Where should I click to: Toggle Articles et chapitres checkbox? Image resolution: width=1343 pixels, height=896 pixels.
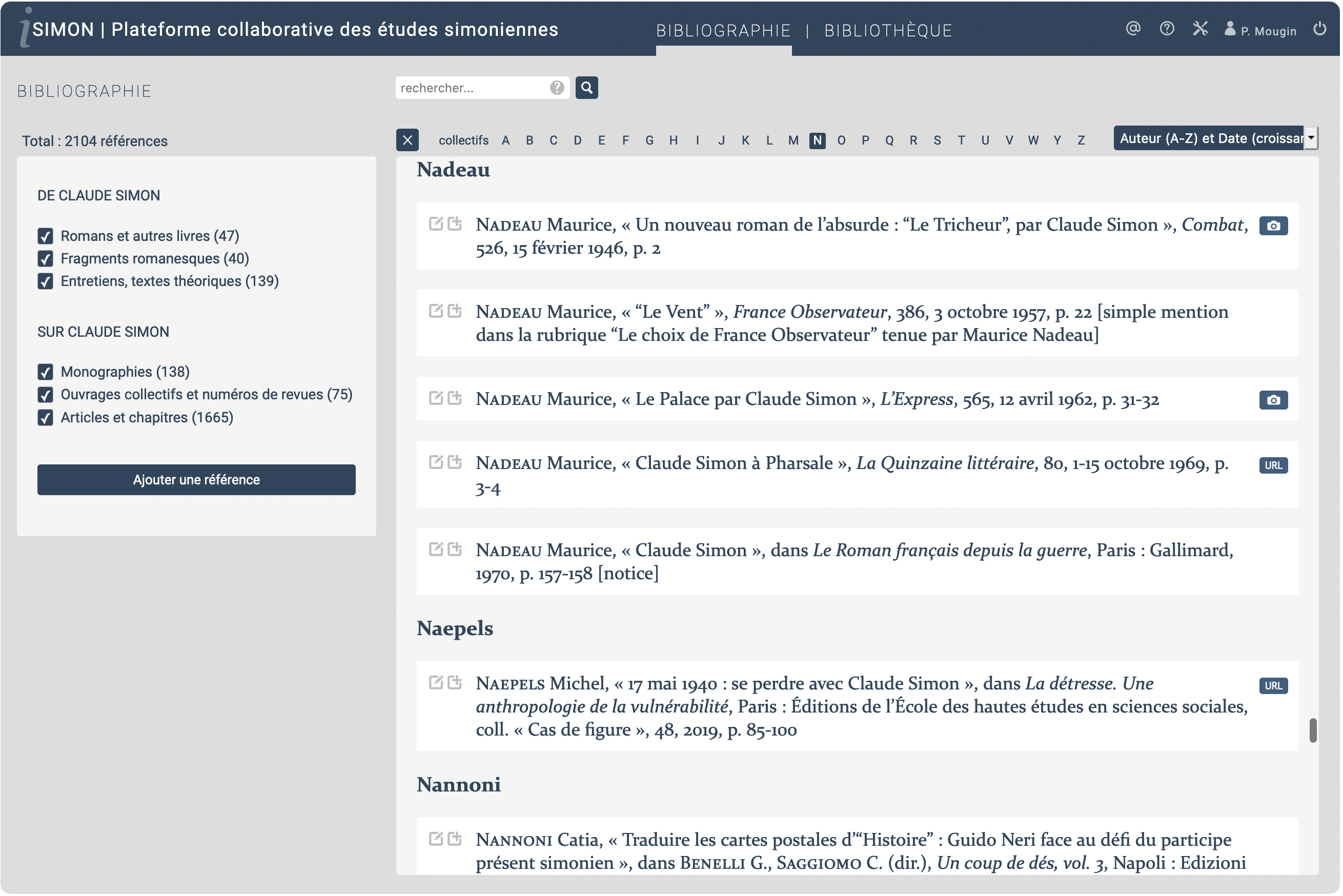pos(45,418)
